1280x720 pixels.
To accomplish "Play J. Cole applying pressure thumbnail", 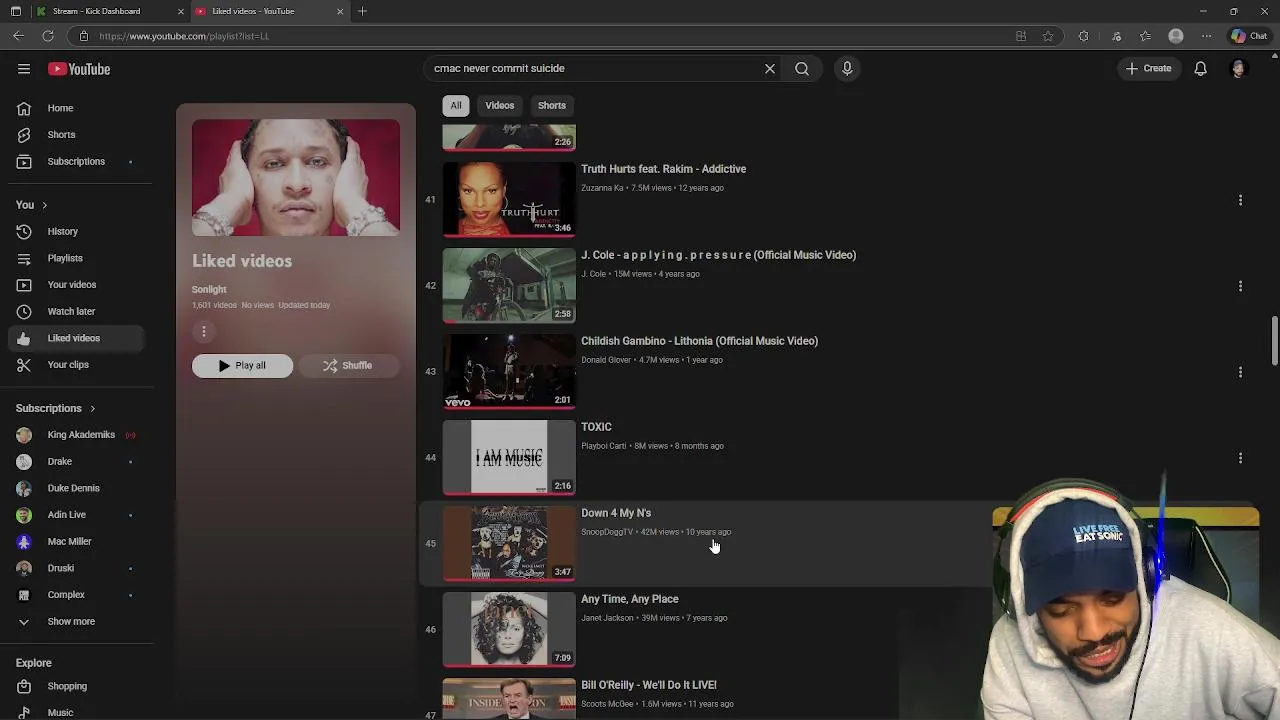I will click(x=509, y=286).
